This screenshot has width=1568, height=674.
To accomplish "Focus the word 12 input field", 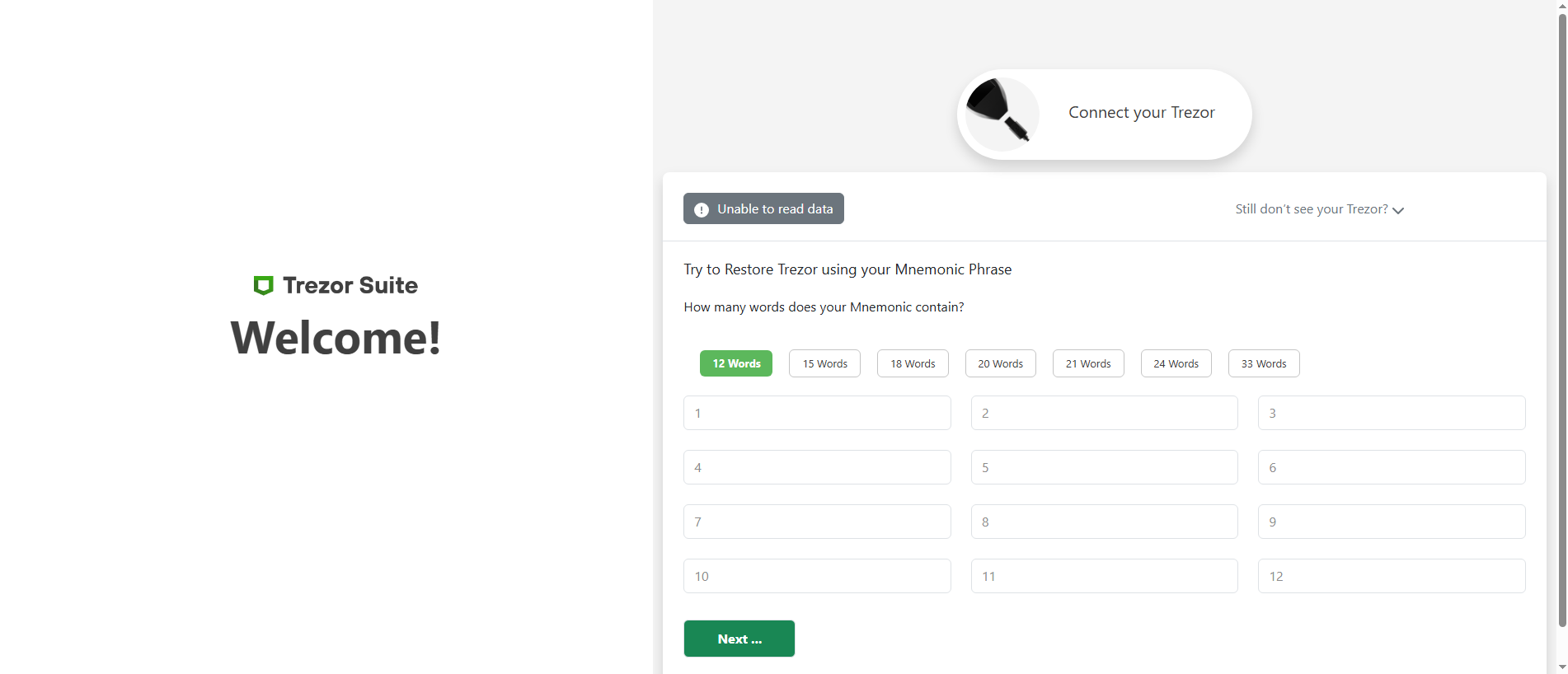I will pos(1392,576).
